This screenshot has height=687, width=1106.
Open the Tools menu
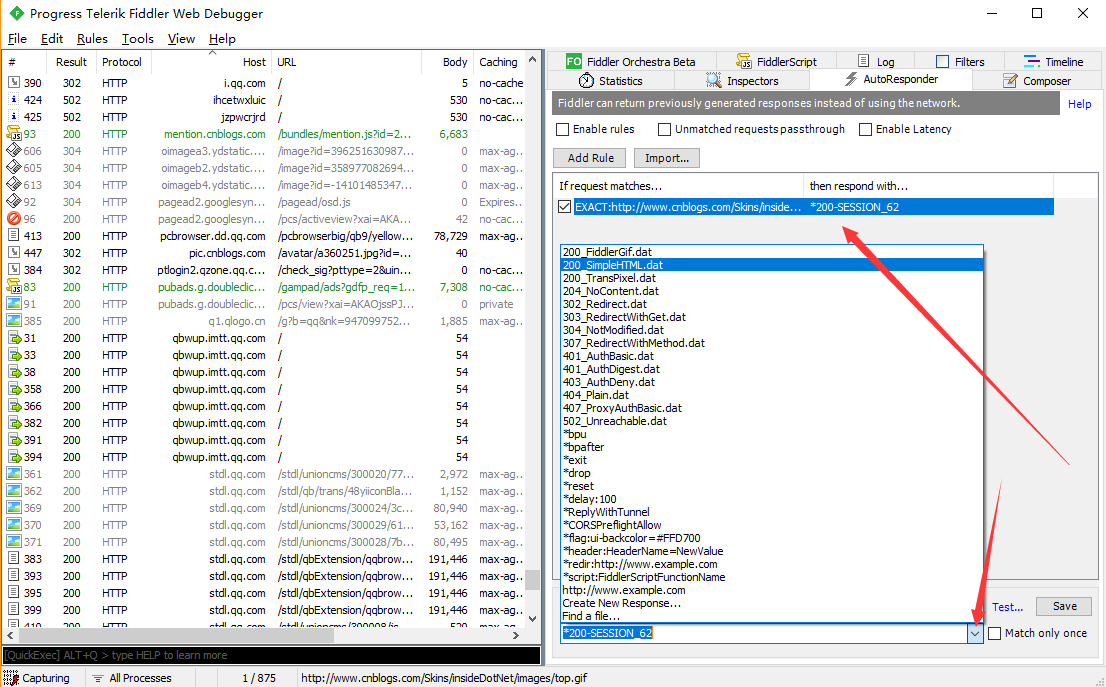pyautogui.click(x=138, y=39)
